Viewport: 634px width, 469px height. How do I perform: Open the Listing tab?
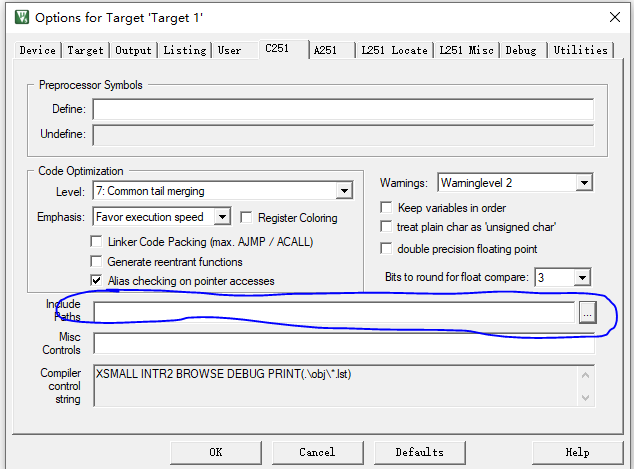[x=185, y=50]
